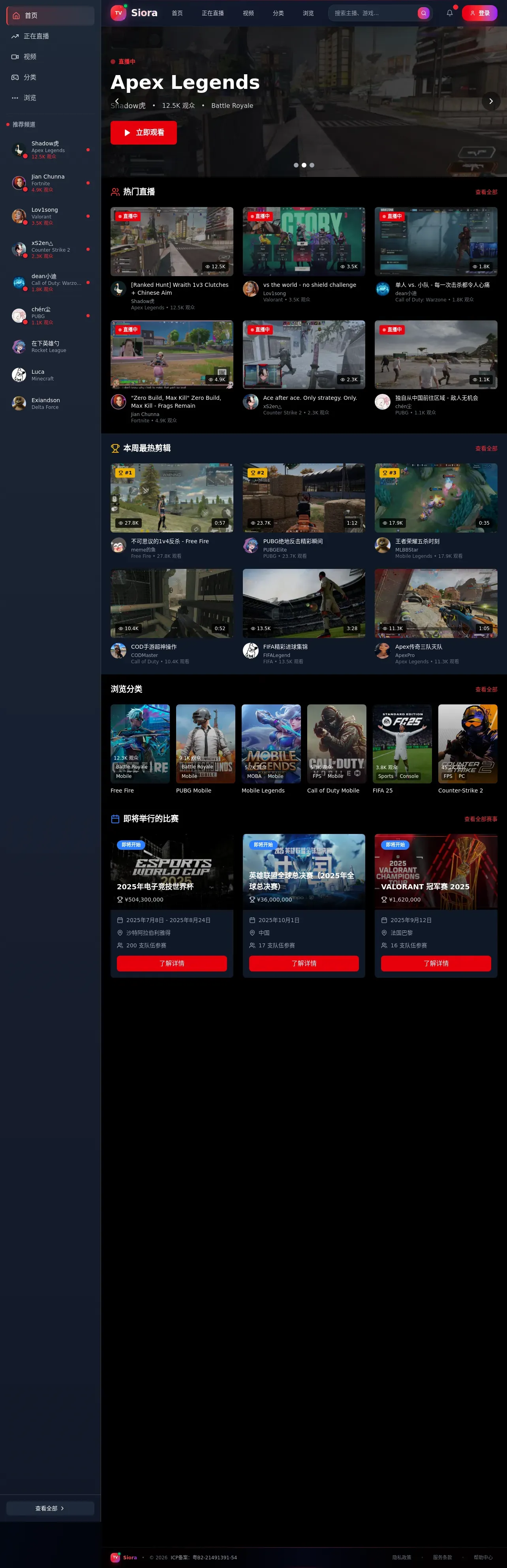507x1568 pixels.
Task: Click 查看全部 next to 浏览分类
Action: (486, 690)
